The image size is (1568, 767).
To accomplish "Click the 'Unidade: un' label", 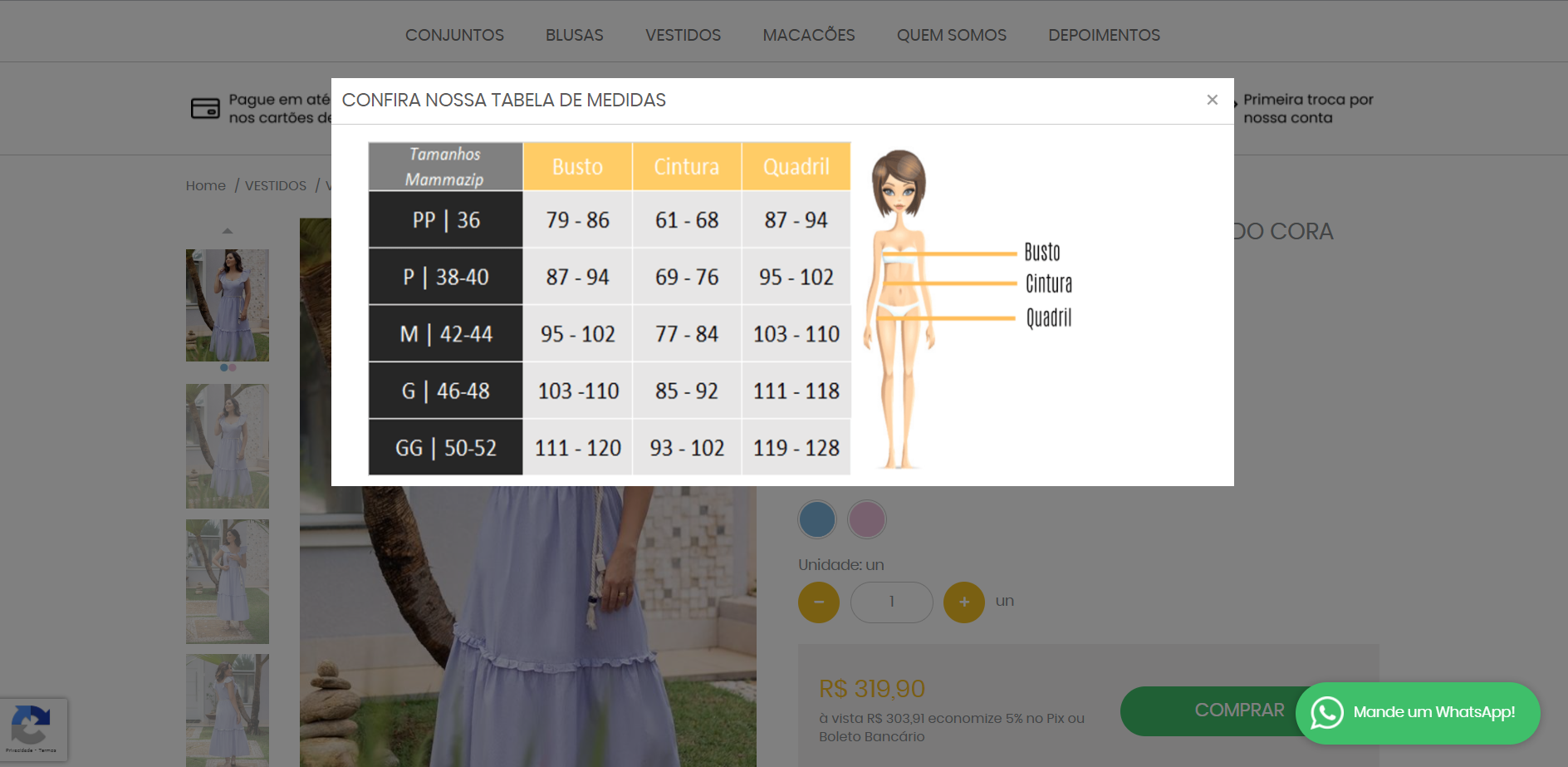I will pos(841,565).
